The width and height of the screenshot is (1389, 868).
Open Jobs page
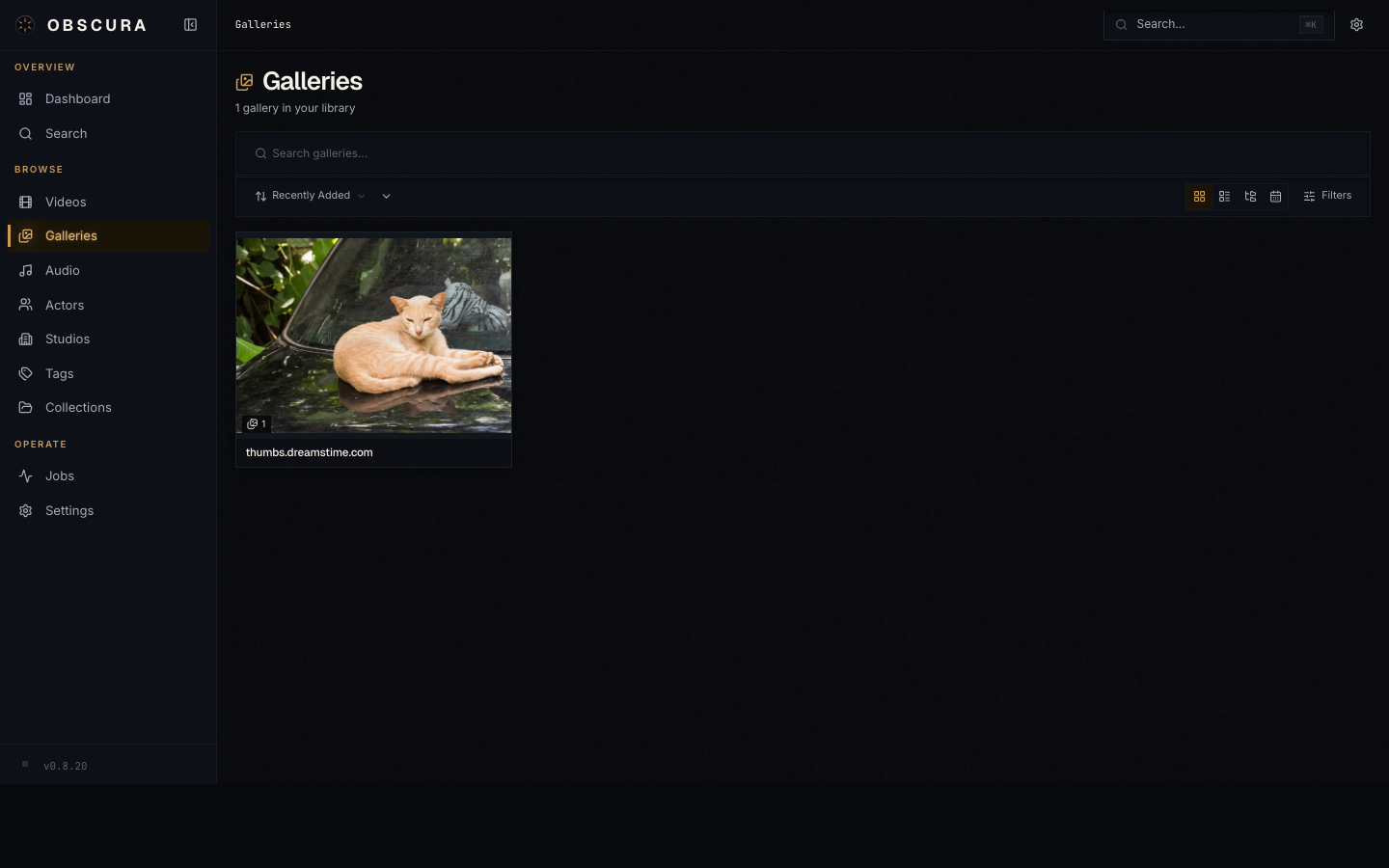point(108,476)
